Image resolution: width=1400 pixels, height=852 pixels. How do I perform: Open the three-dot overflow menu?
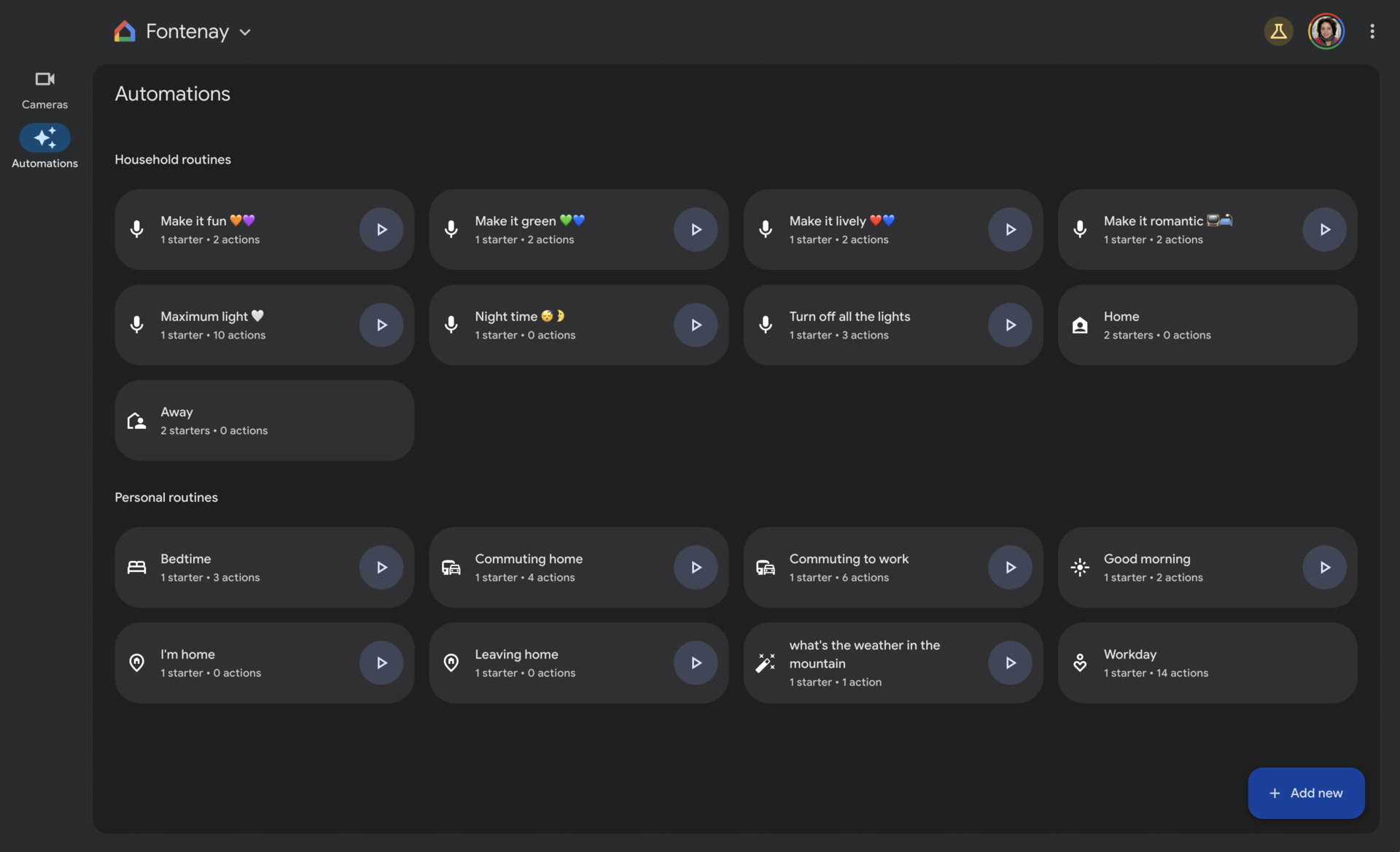point(1372,31)
